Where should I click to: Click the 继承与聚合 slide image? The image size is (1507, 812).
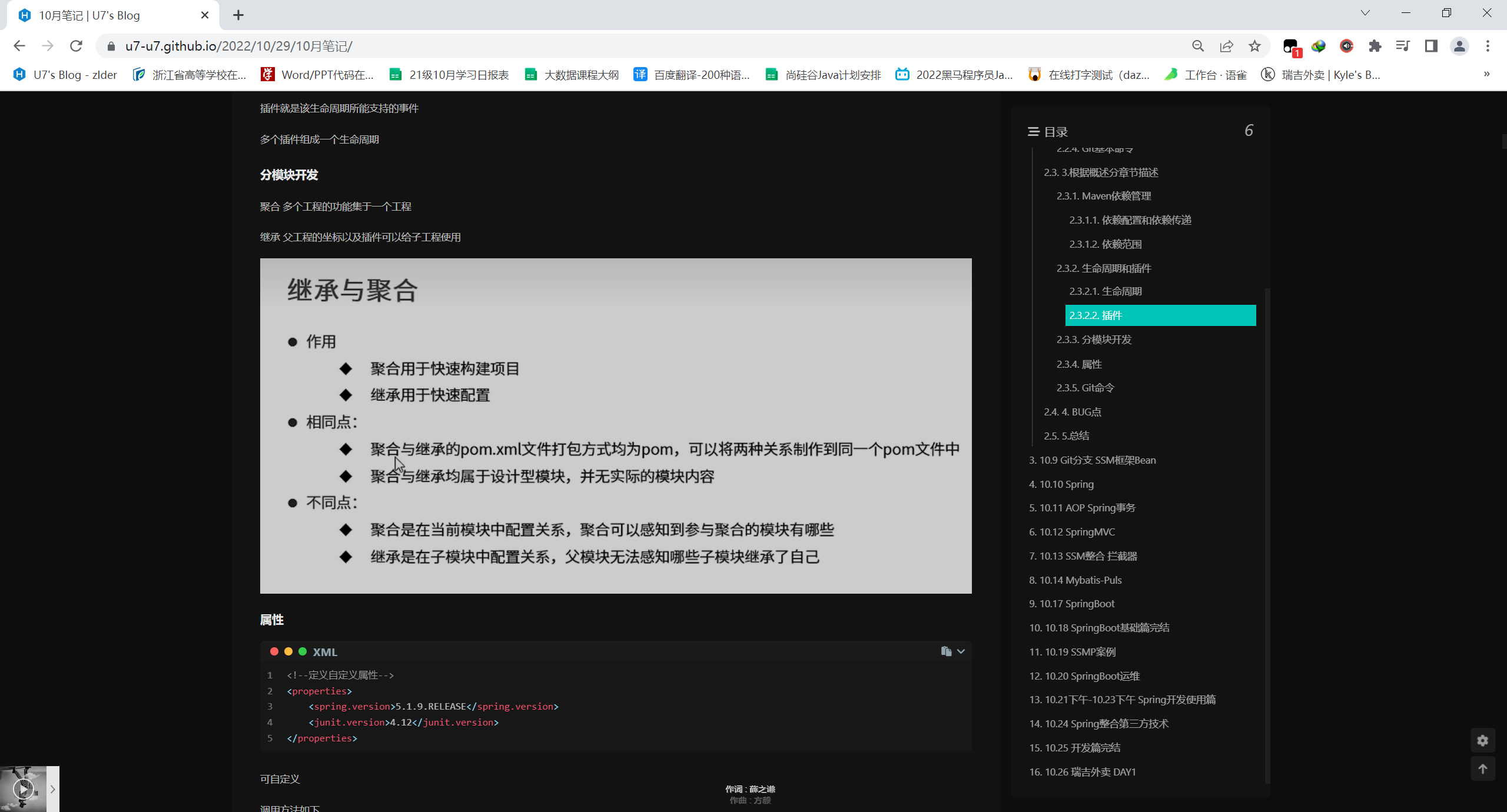[616, 425]
